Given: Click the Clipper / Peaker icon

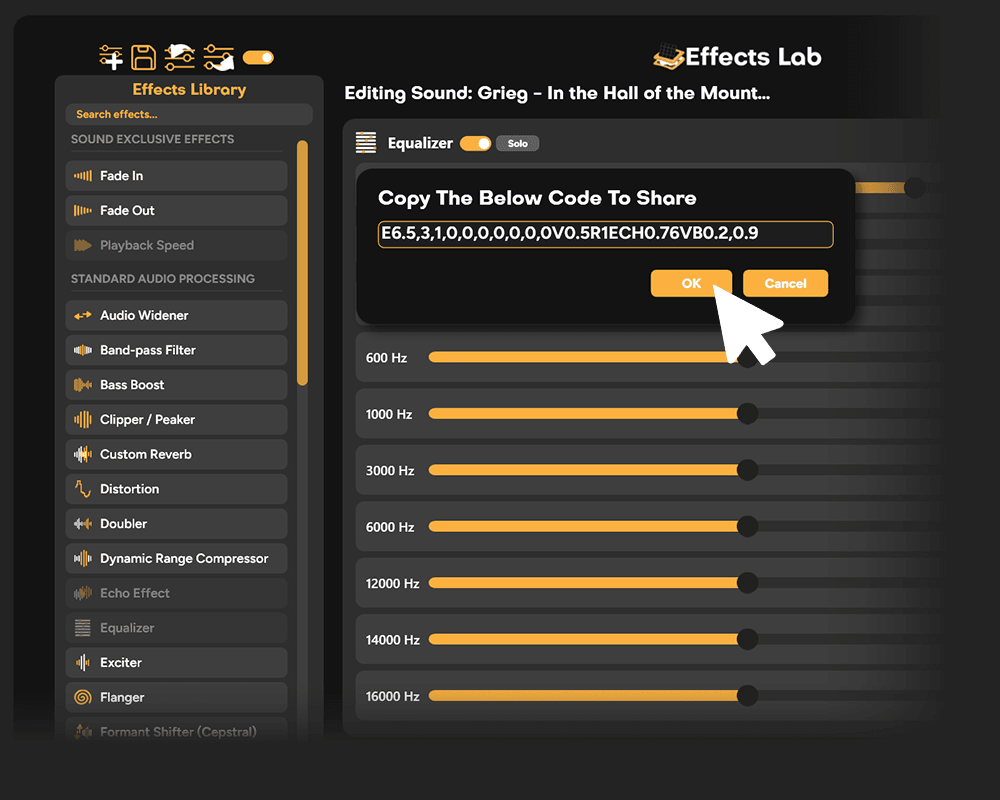Looking at the screenshot, I should pos(83,419).
